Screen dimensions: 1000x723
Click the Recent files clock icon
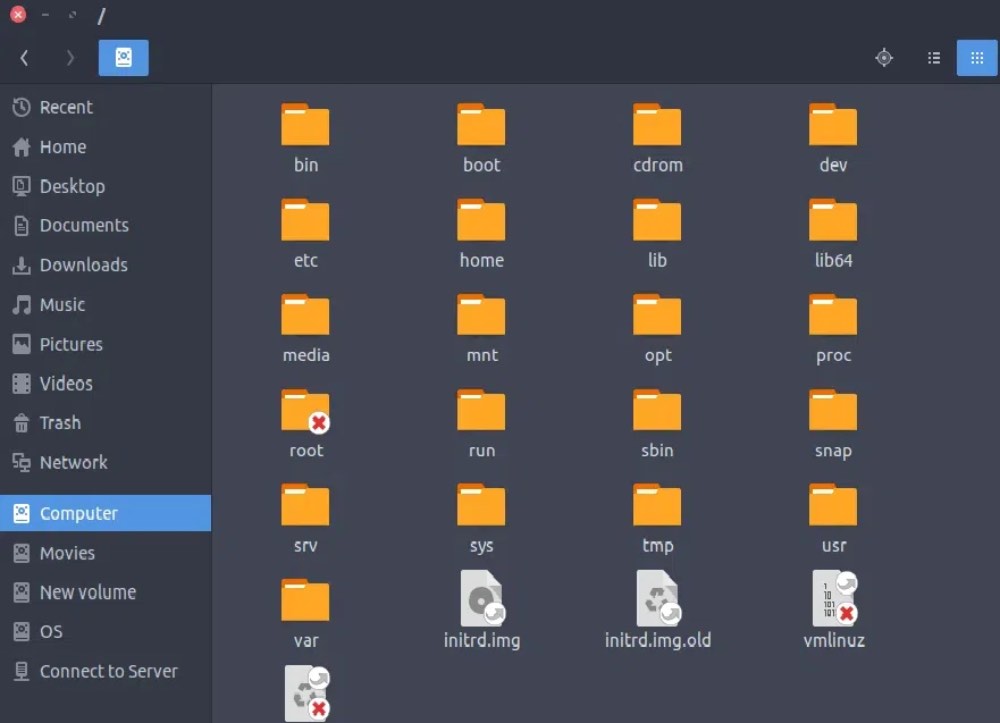[20, 107]
